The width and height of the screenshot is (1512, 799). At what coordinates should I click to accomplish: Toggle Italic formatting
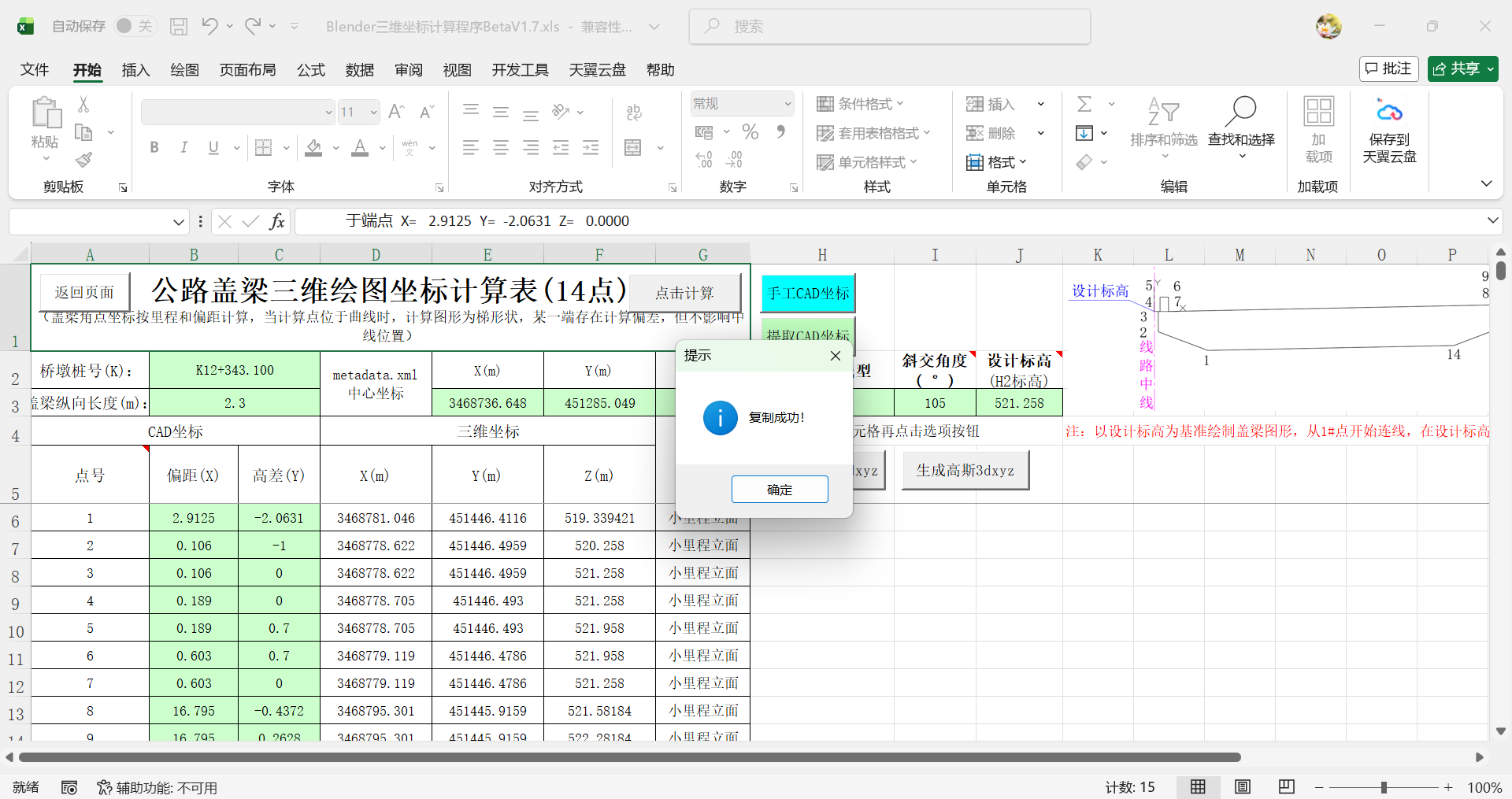(x=183, y=147)
